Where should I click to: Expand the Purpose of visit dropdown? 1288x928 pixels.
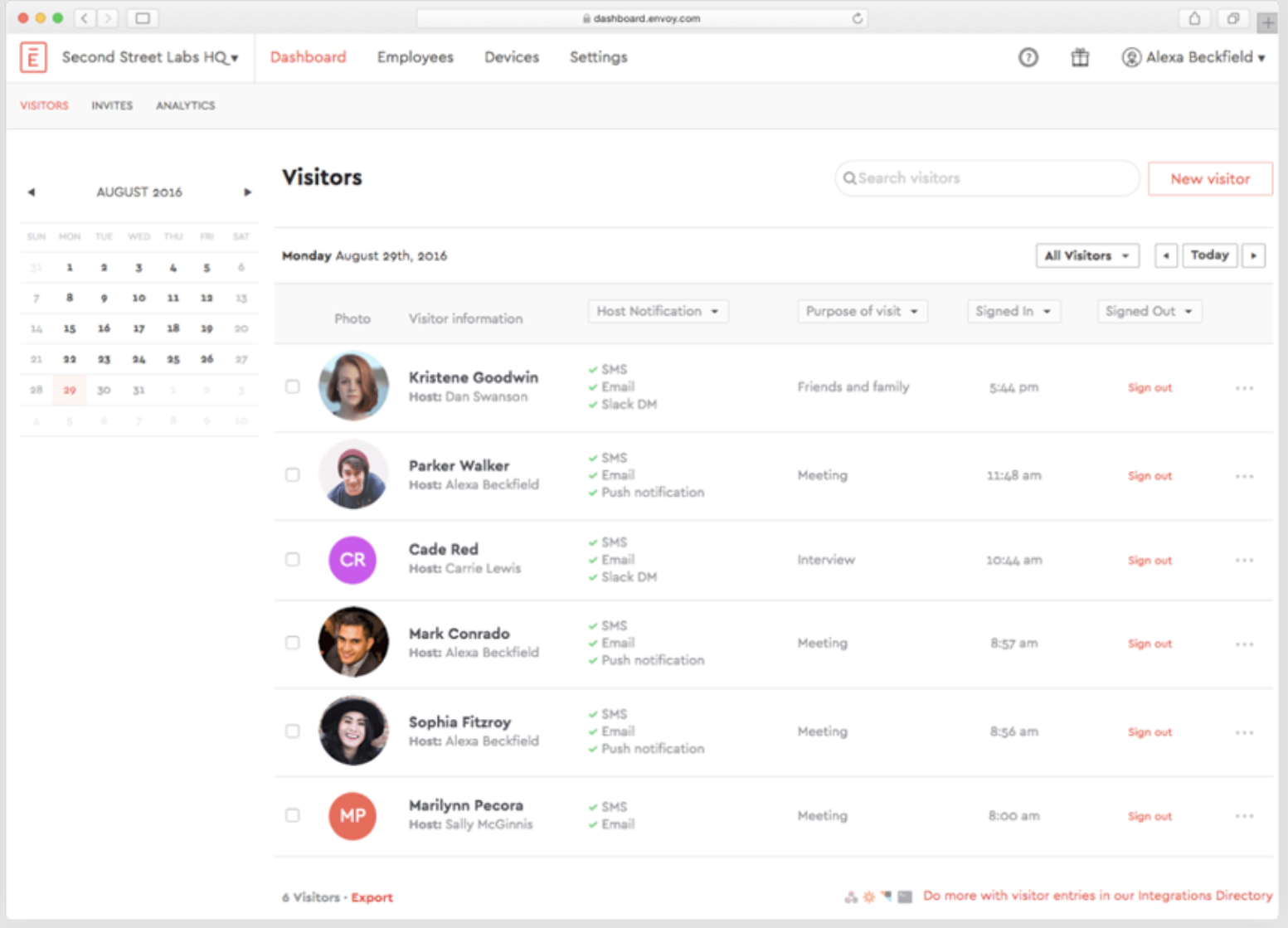point(862,311)
